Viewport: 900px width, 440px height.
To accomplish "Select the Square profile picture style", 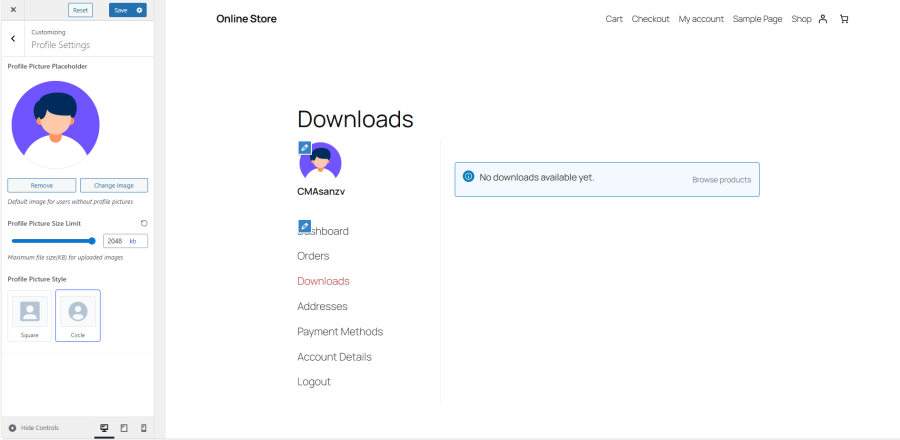I will [x=30, y=316].
